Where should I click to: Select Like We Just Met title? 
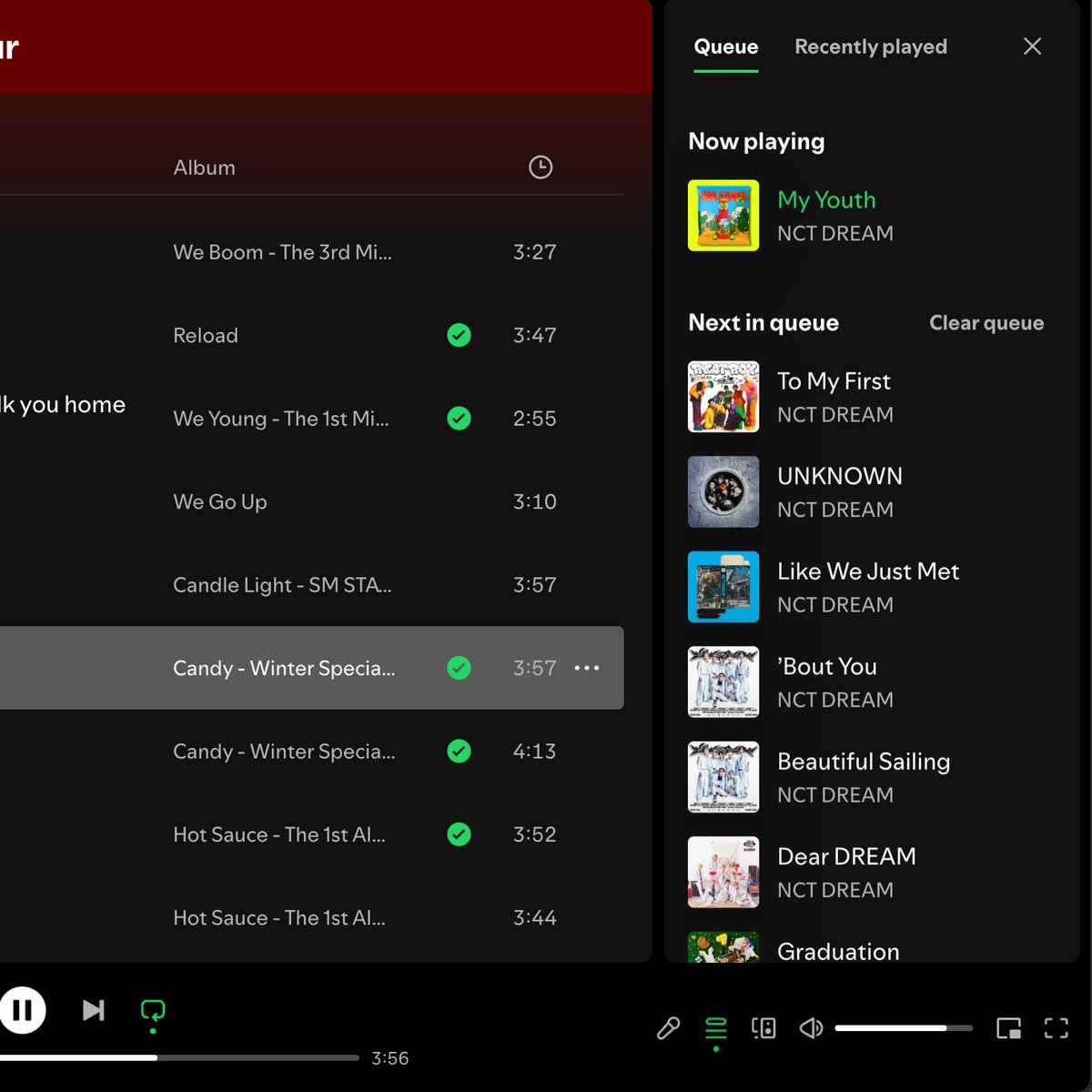point(868,571)
